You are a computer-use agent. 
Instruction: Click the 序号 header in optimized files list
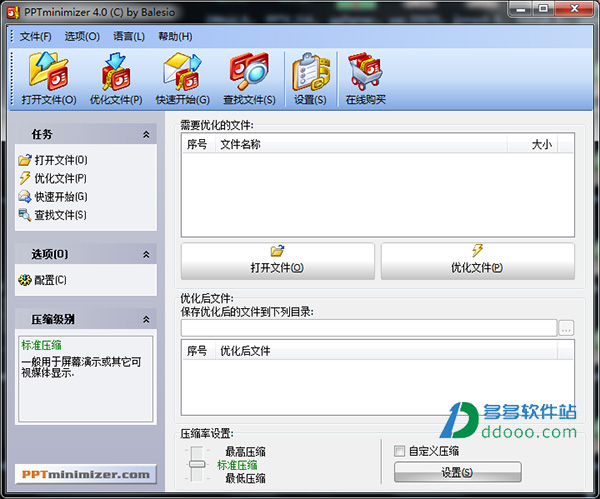point(198,351)
